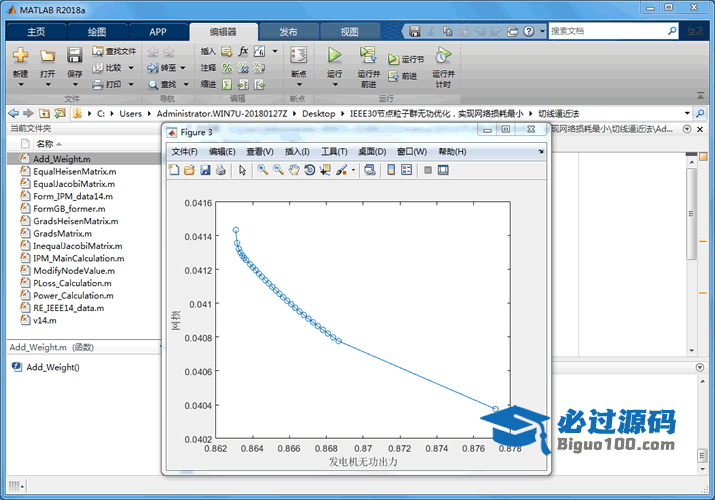Open Help (帮助) menu in Figure 3
715x500 pixels.
(x=452, y=152)
